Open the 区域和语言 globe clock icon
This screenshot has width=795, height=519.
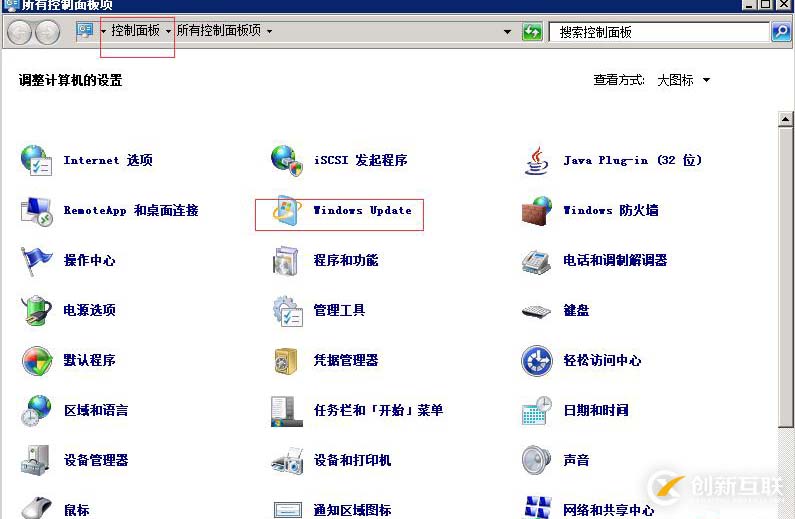(x=36, y=410)
